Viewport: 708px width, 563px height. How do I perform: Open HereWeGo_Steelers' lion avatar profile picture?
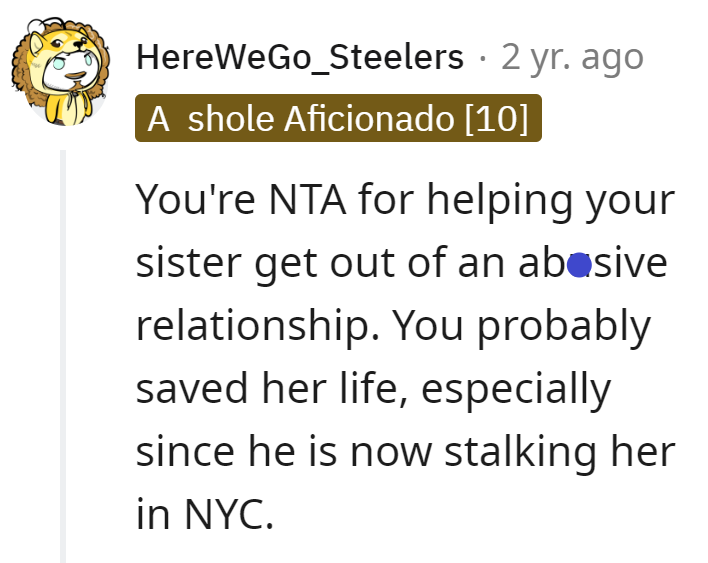pos(61,71)
